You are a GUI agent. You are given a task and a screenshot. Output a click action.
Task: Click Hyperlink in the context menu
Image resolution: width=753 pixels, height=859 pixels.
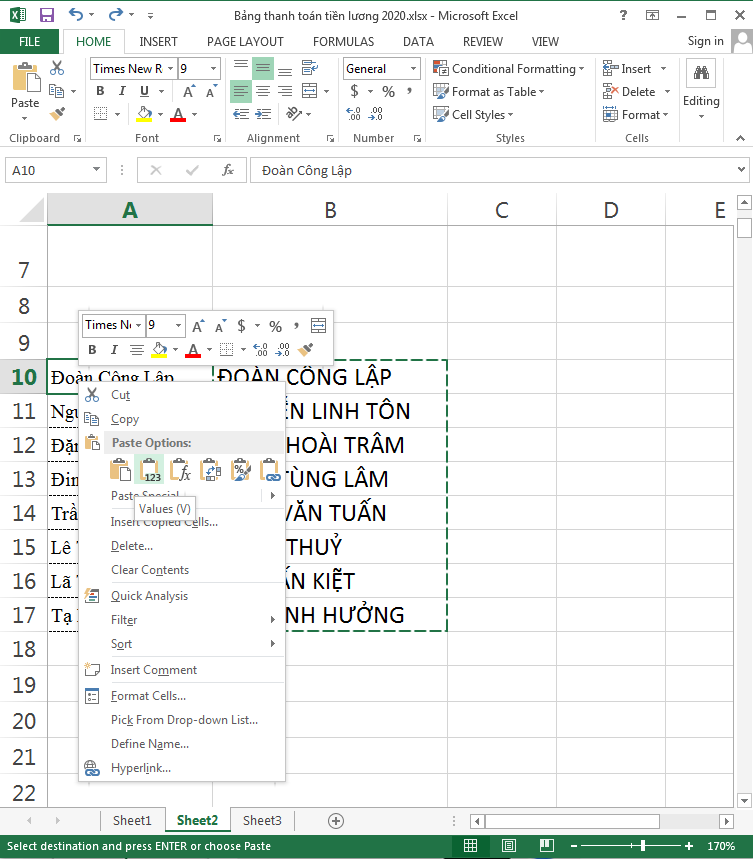(140, 768)
